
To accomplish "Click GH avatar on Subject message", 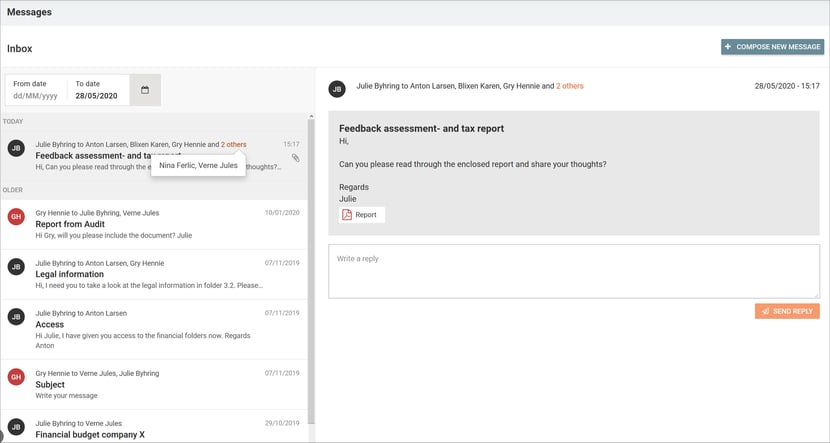I will coord(16,377).
